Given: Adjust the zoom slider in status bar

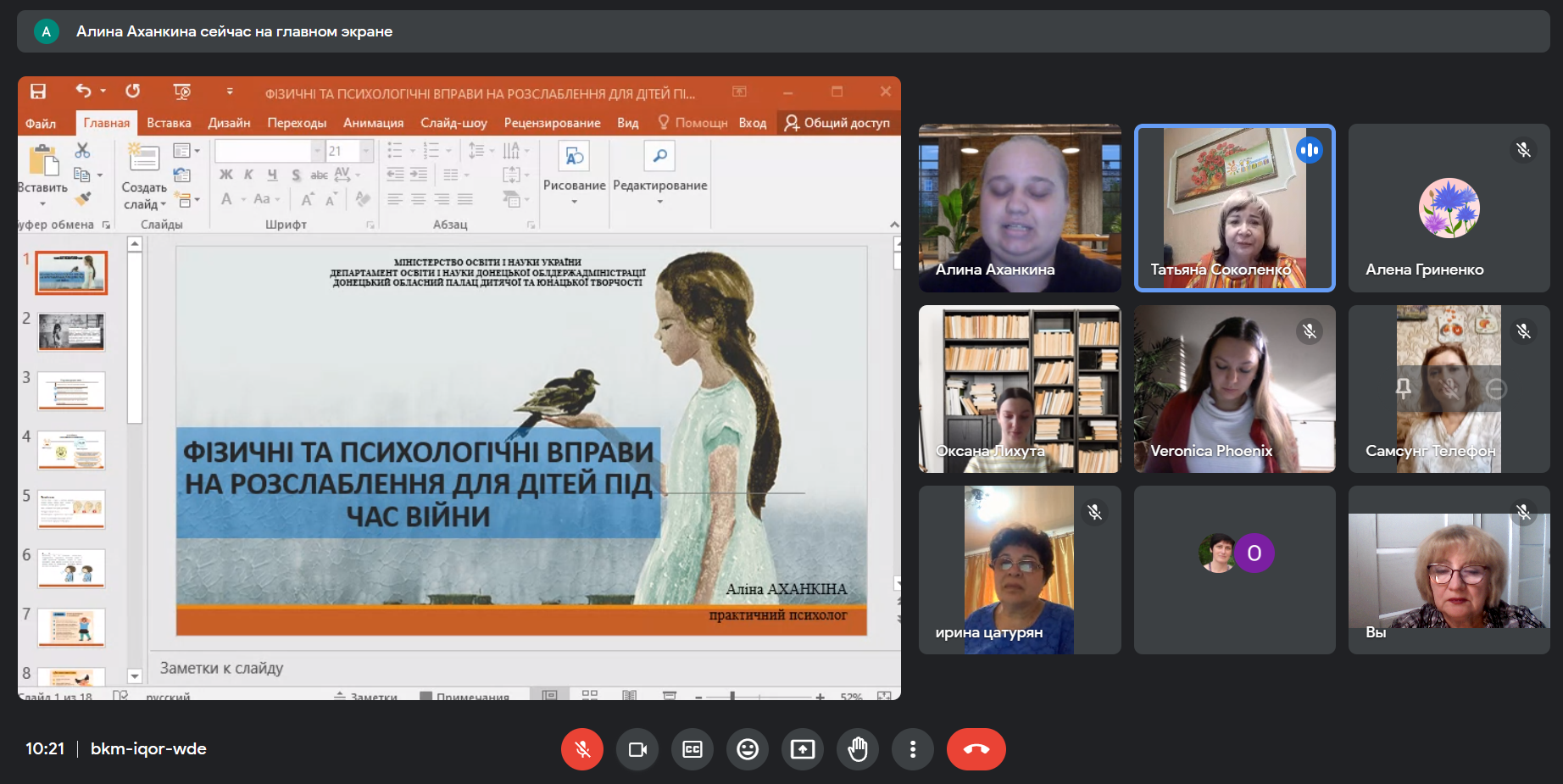Looking at the screenshot, I should click(732, 696).
